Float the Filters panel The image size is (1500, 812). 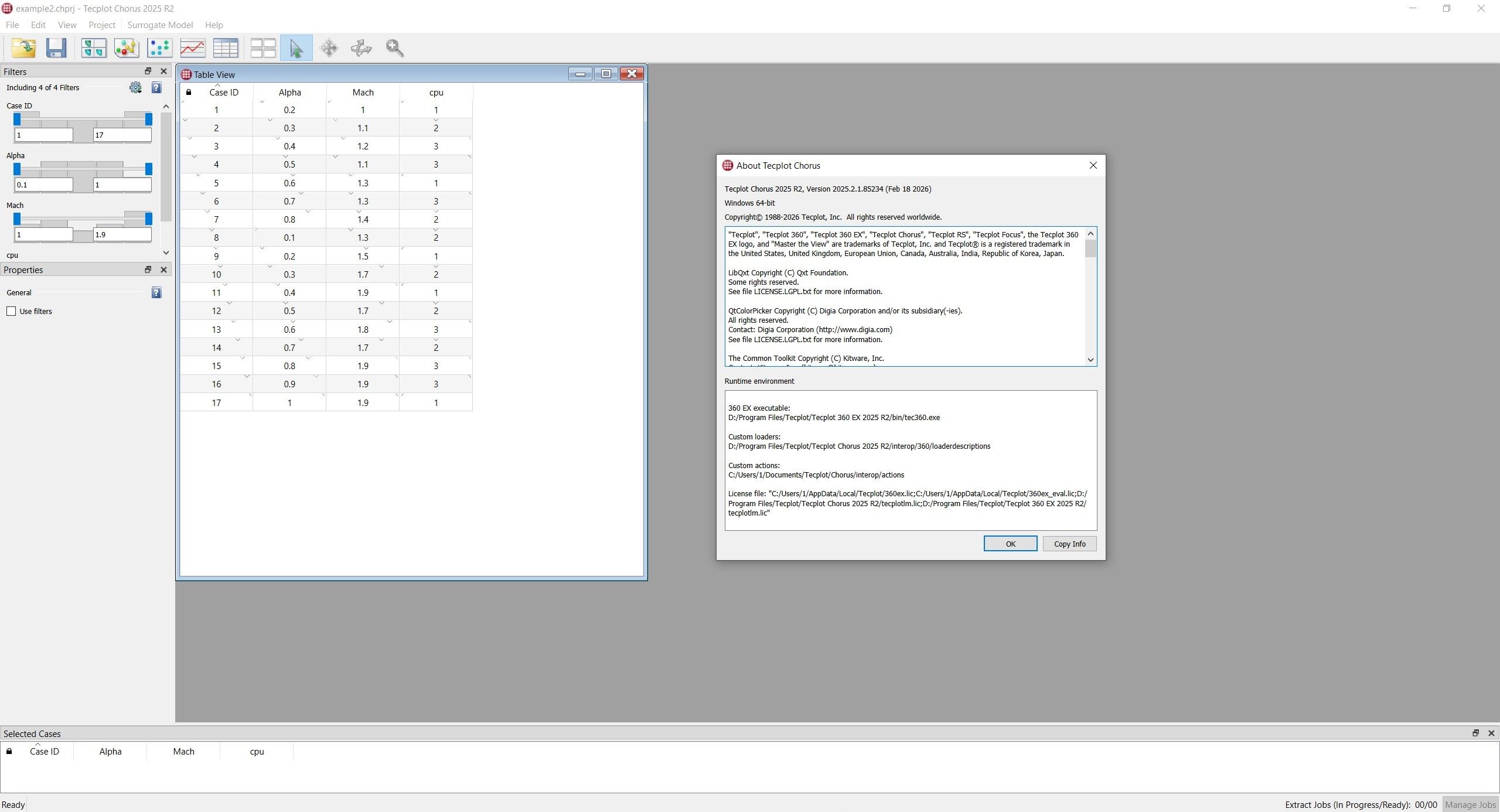(x=148, y=71)
